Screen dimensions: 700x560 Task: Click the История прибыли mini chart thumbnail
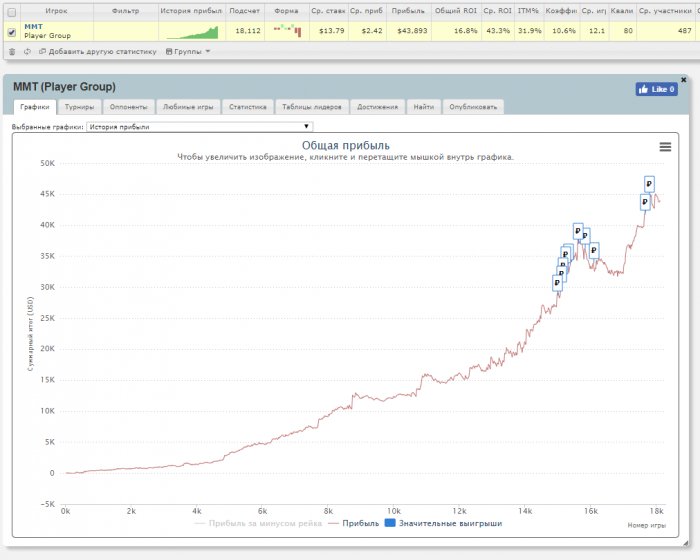[191, 31]
